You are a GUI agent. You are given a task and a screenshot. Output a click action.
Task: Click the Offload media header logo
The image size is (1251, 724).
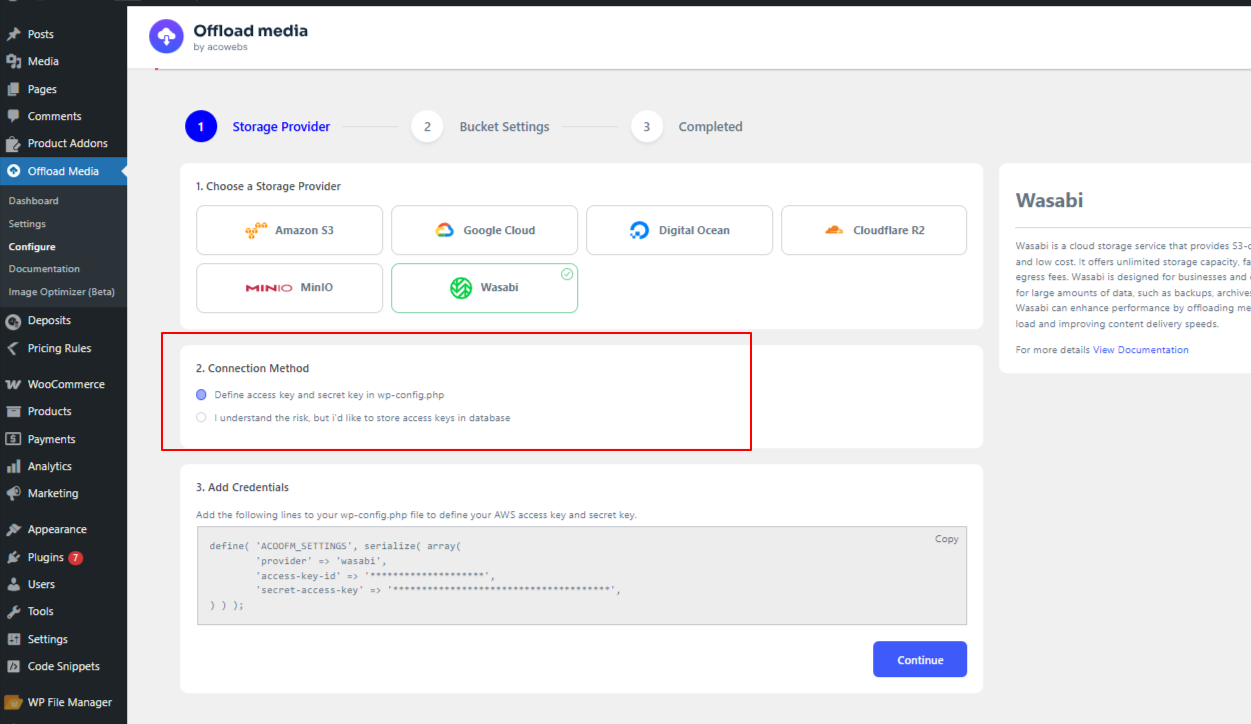click(166, 37)
